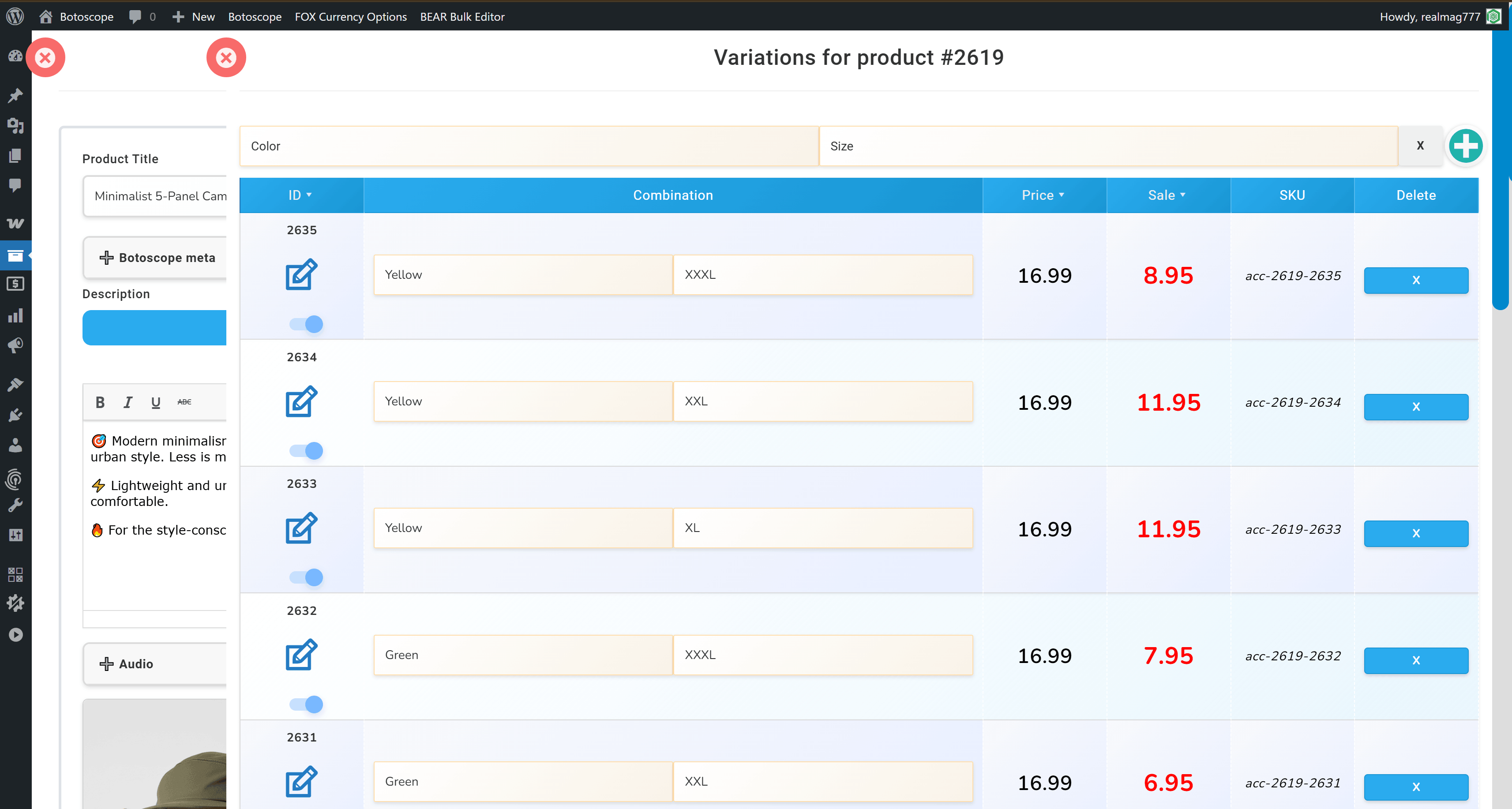This screenshot has width=1512, height=809.
Task: Select the Users sidebar icon
Action: (16, 445)
